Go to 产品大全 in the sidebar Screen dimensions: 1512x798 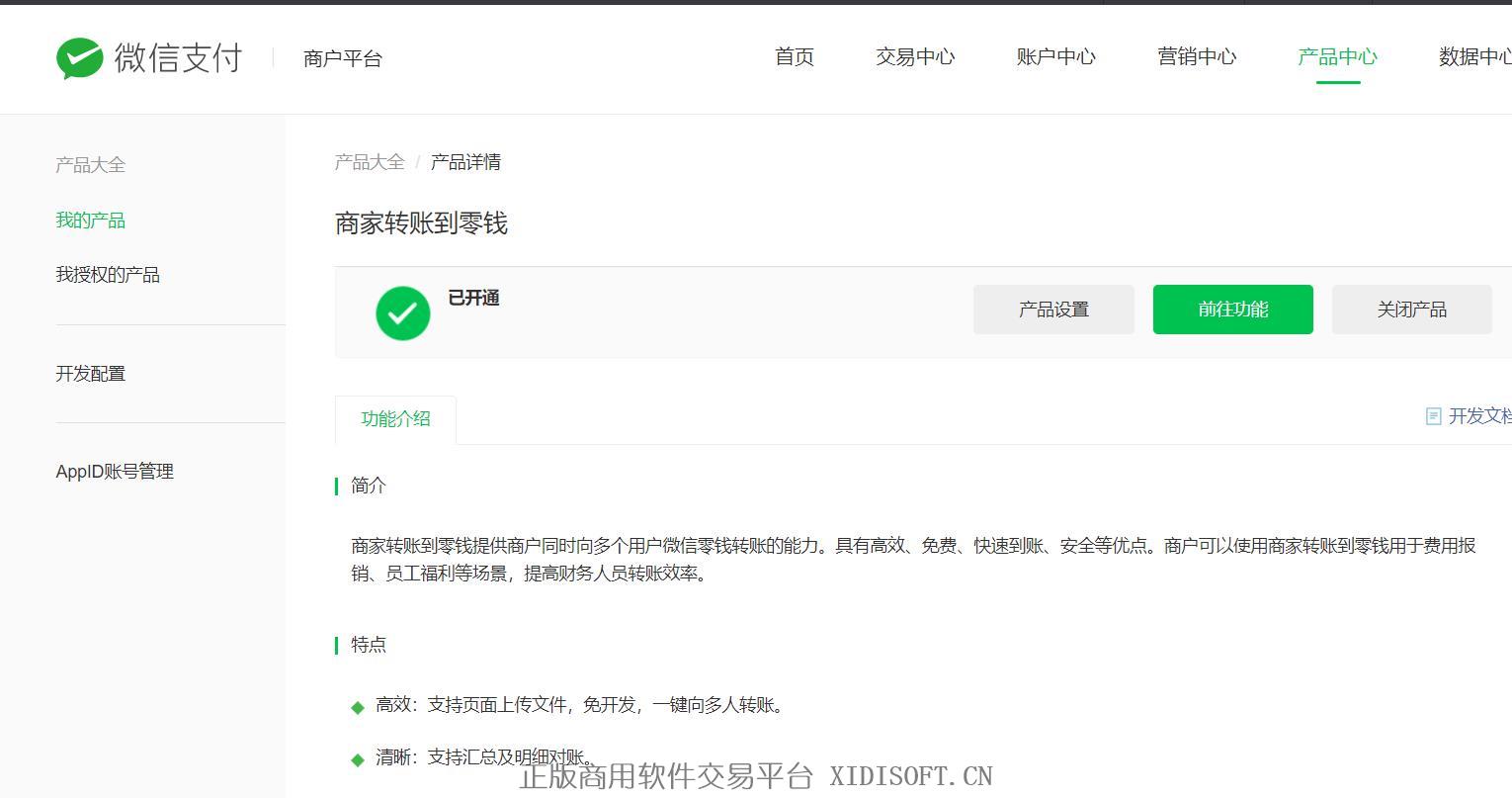(x=91, y=165)
